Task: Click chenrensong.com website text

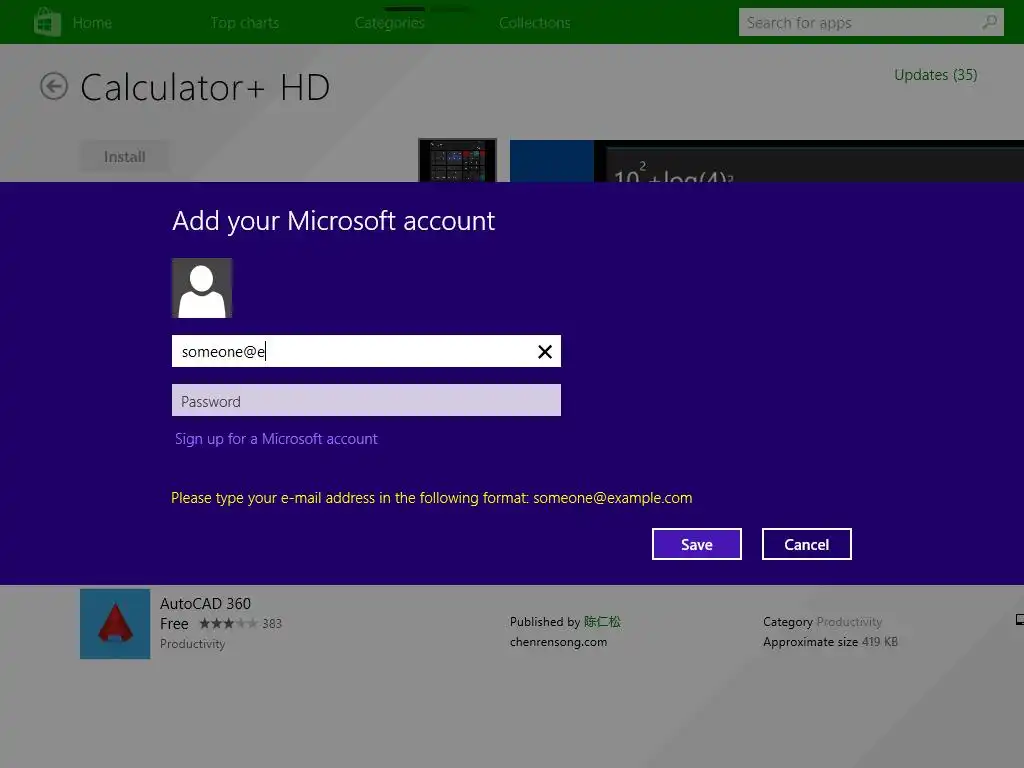Action: (x=558, y=642)
